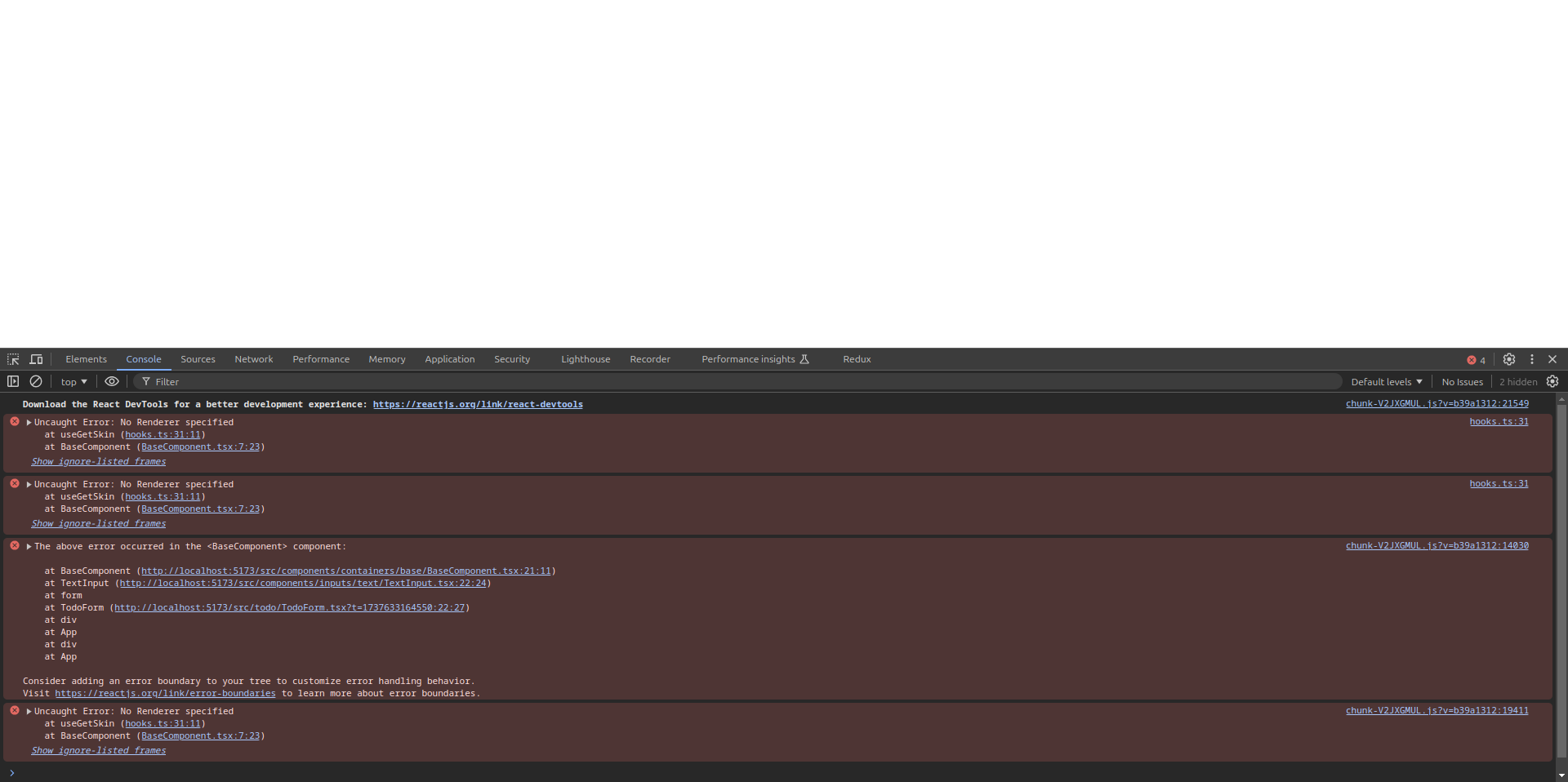The height and width of the screenshot is (782, 1568).
Task: Open hooks.ts:31:11 link in second error
Action: (x=163, y=497)
